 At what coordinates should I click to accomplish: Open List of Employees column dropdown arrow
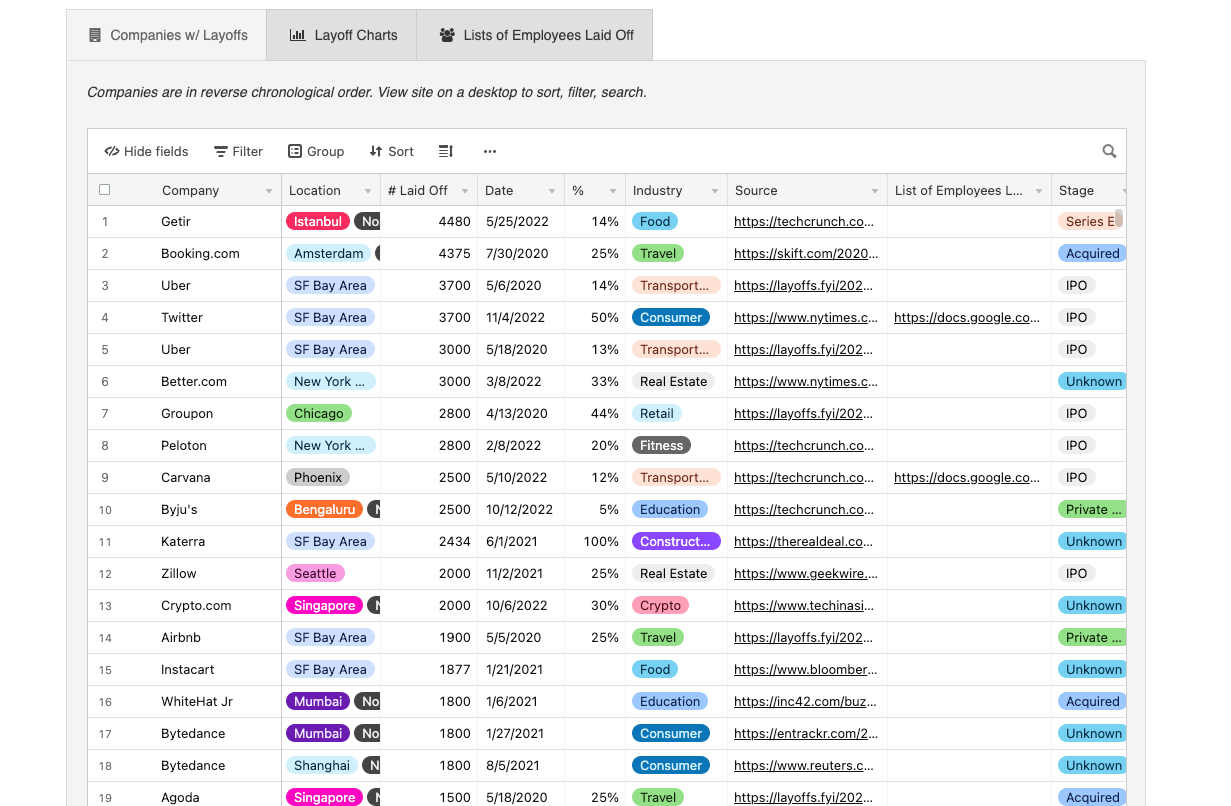(x=1039, y=191)
